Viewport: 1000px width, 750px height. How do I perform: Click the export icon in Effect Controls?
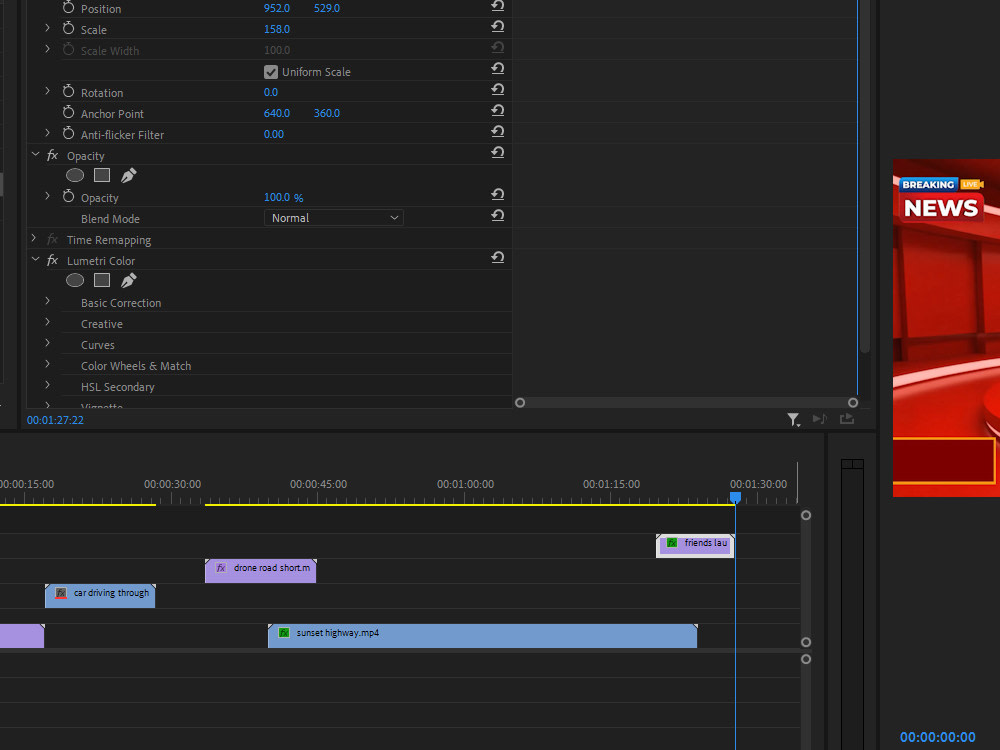[x=846, y=419]
